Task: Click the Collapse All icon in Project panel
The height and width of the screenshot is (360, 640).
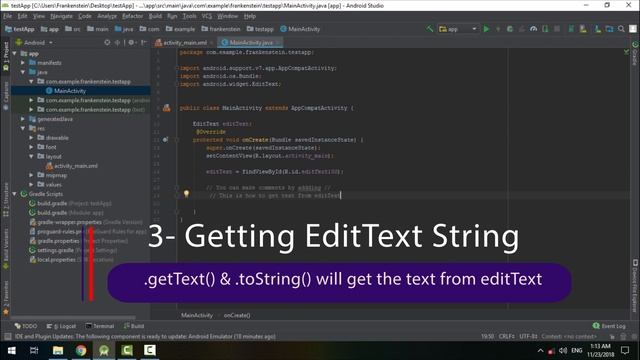Action: (x=118, y=42)
